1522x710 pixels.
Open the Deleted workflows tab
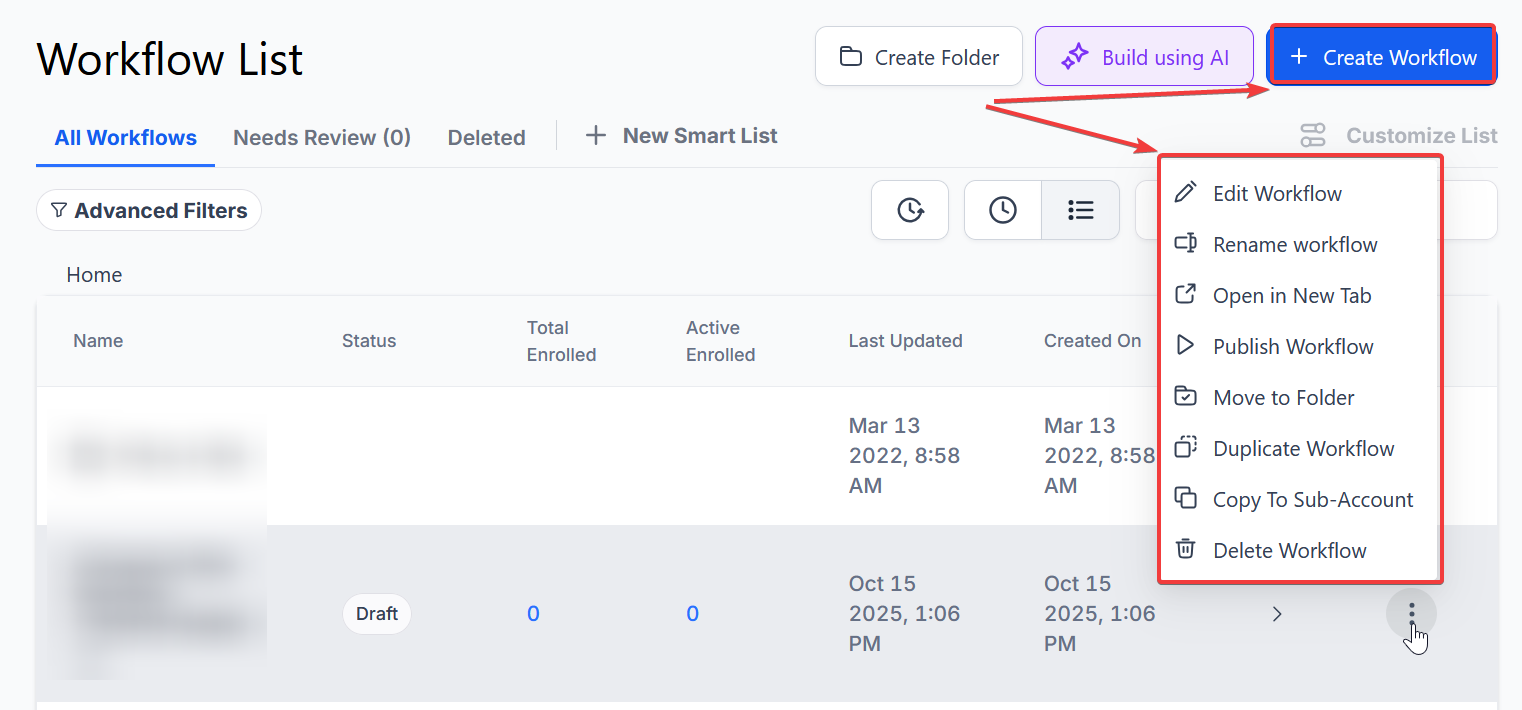pos(486,138)
